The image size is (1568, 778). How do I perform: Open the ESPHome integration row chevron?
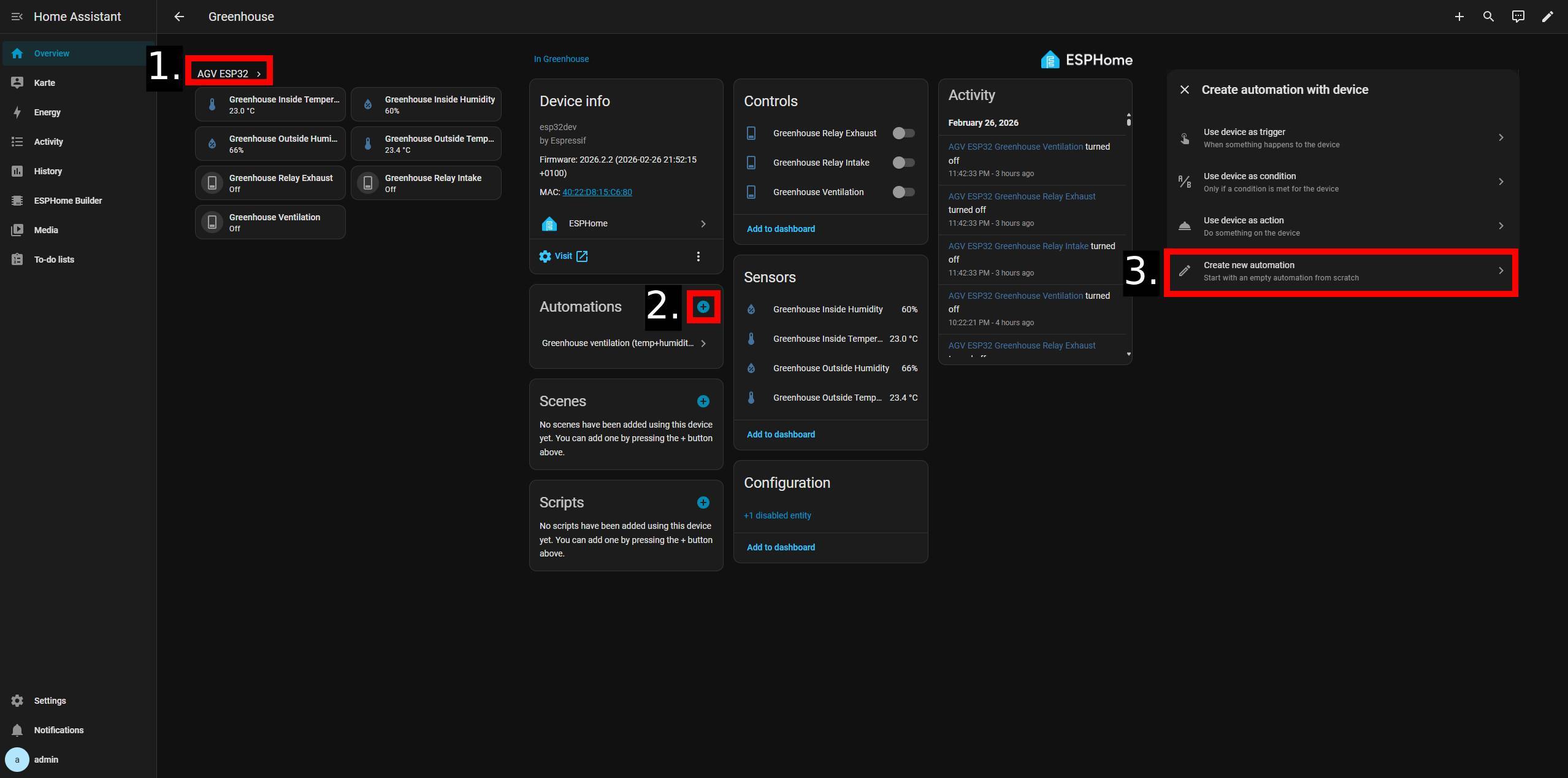tap(703, 223)
